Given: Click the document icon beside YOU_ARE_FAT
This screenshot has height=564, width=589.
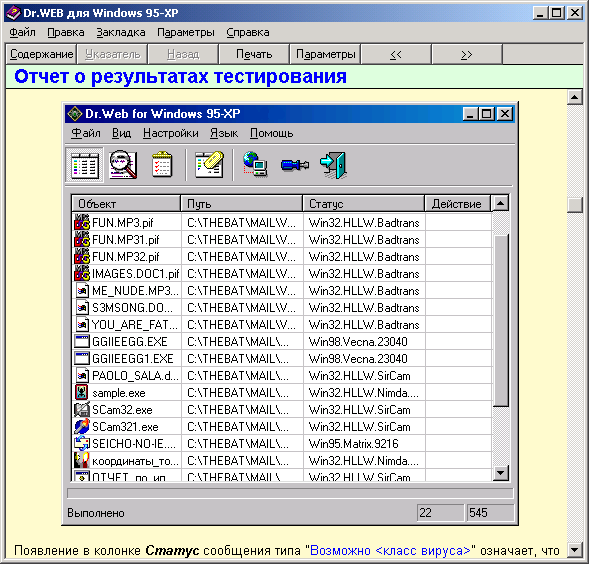Looking at the screenshot, I should (82, 324).
